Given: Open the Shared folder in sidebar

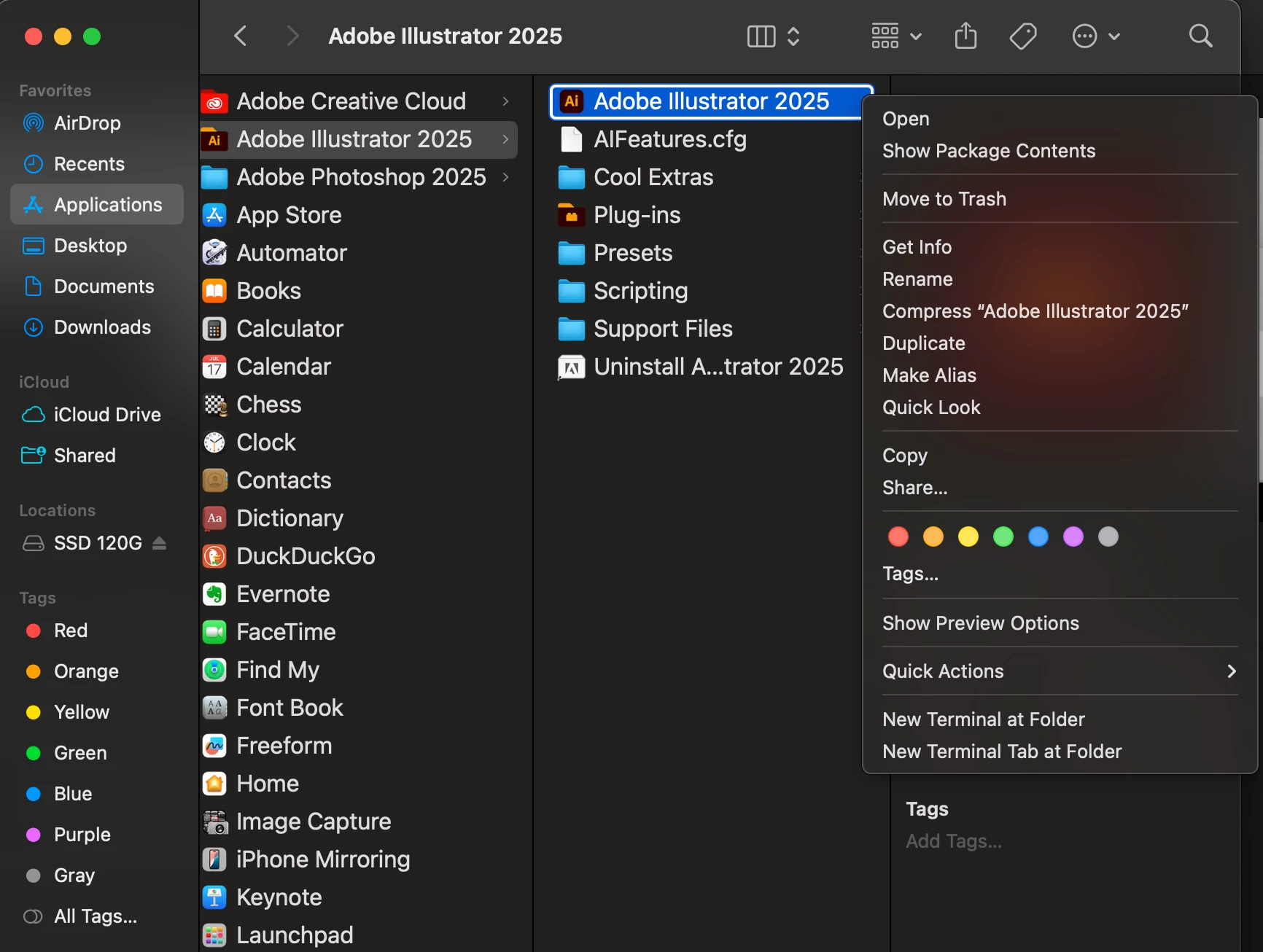Looking at the screenshot, I should point(97,456).
